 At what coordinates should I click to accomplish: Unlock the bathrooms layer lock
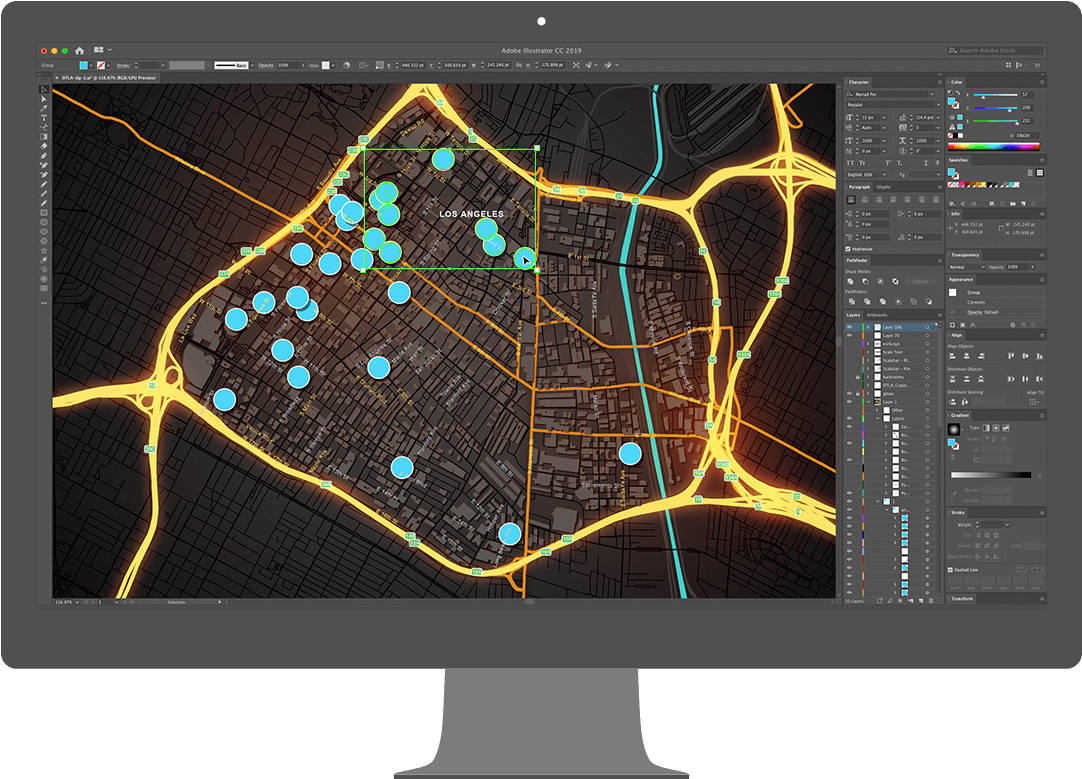click(x=858, y=377)
